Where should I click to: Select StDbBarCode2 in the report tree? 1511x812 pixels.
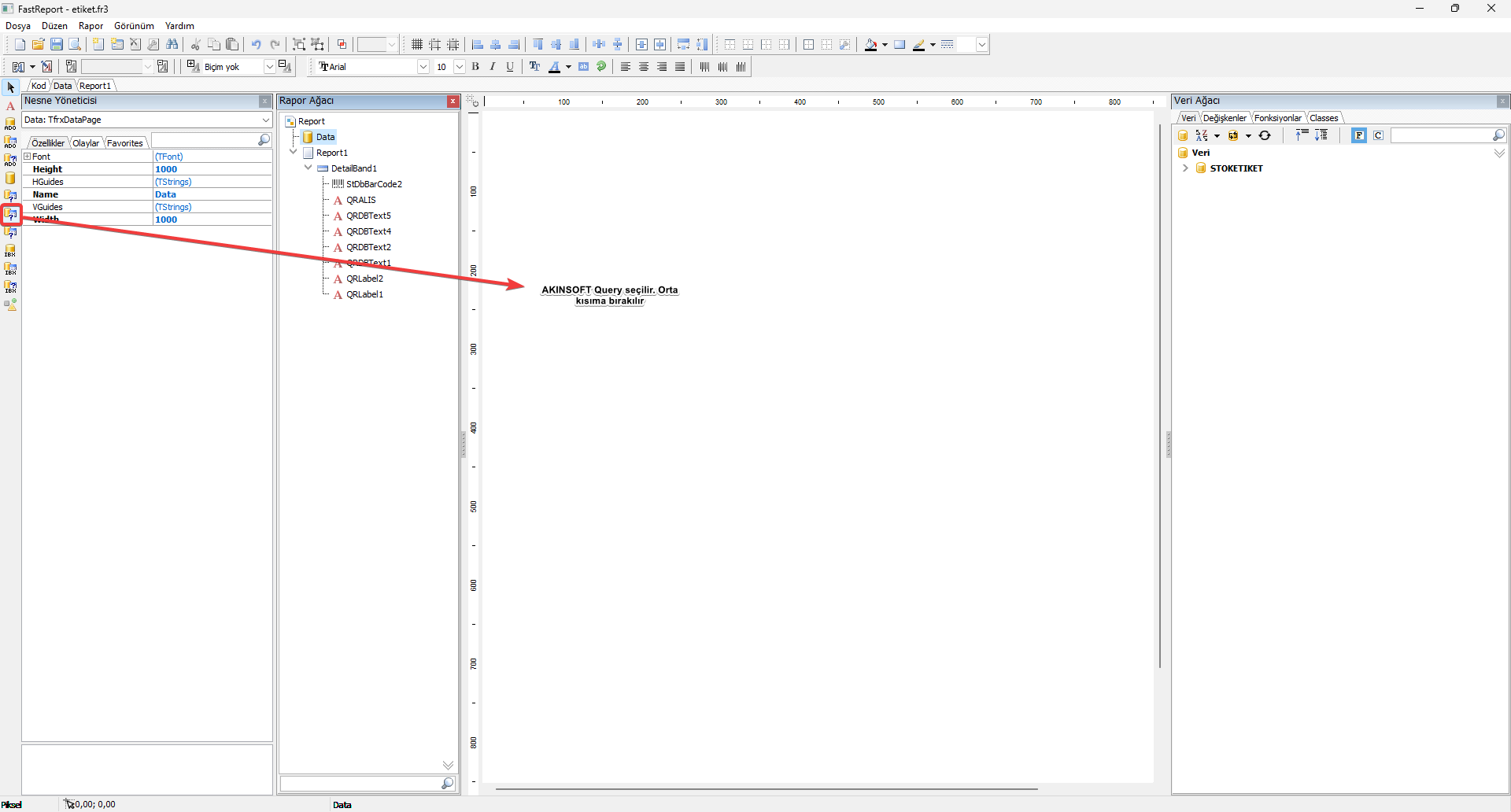[374, 184]
